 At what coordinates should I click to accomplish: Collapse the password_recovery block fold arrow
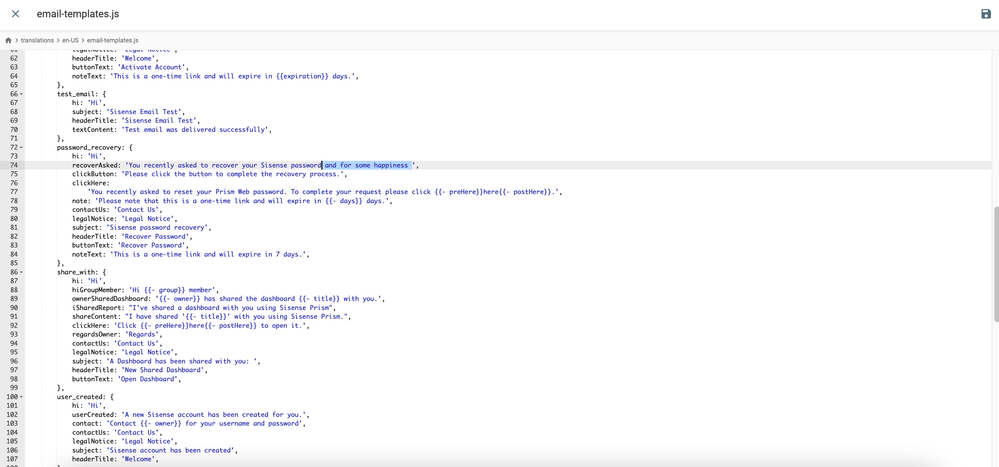click(x=22, y=148)
